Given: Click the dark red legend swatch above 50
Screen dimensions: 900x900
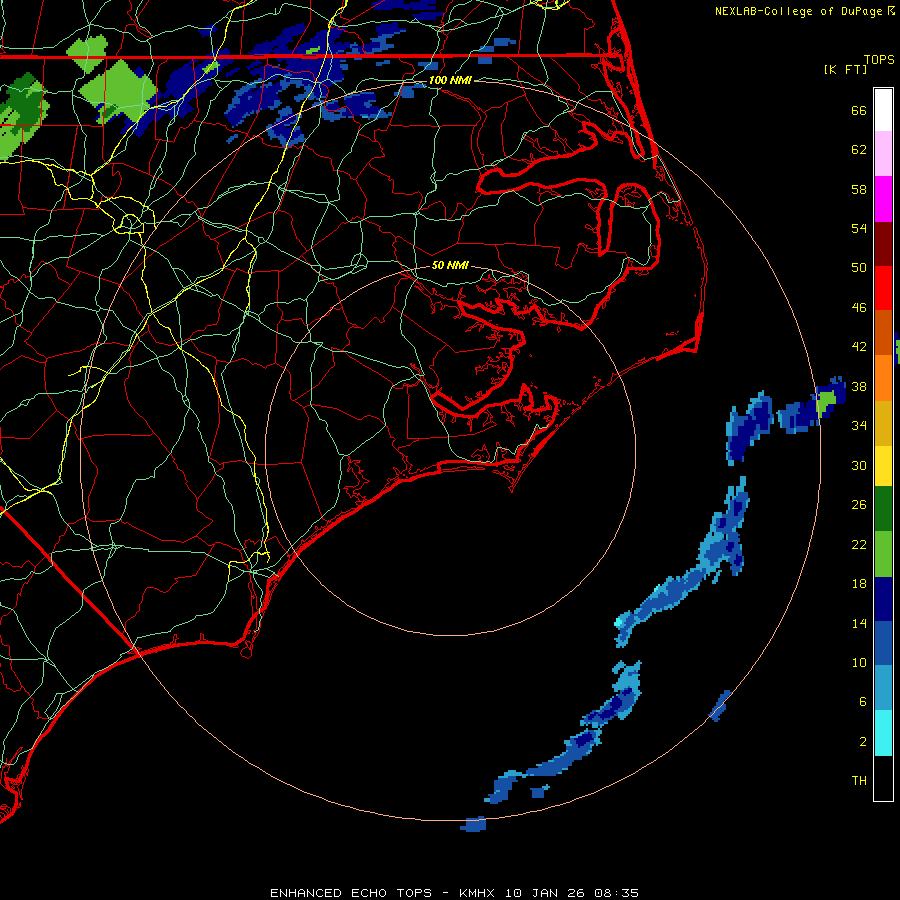Looking at the screenshot, I should (x=883, y=244).
